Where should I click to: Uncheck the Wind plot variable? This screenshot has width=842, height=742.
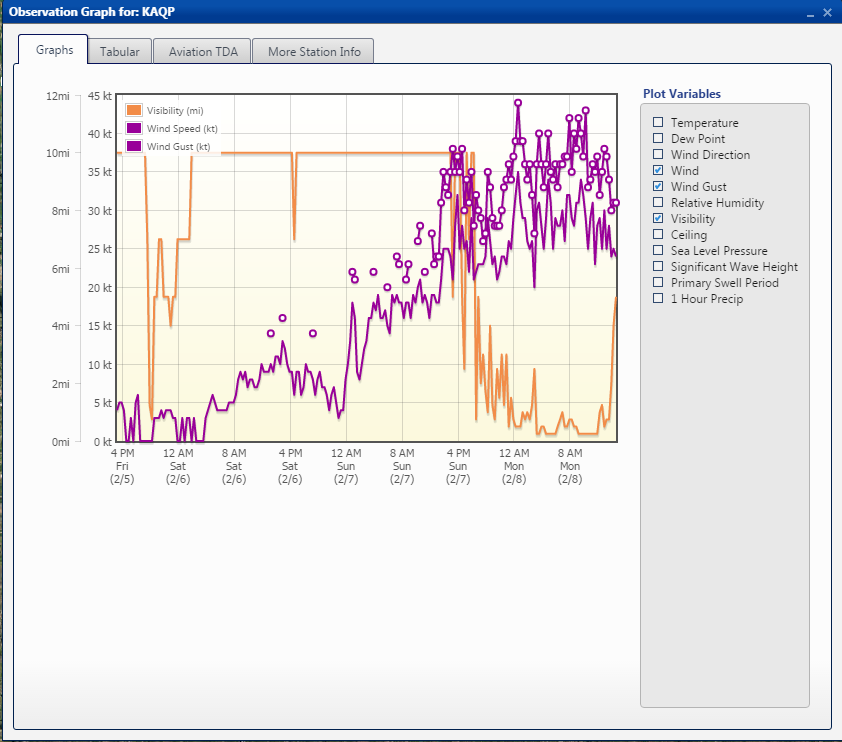click(658, 171)
